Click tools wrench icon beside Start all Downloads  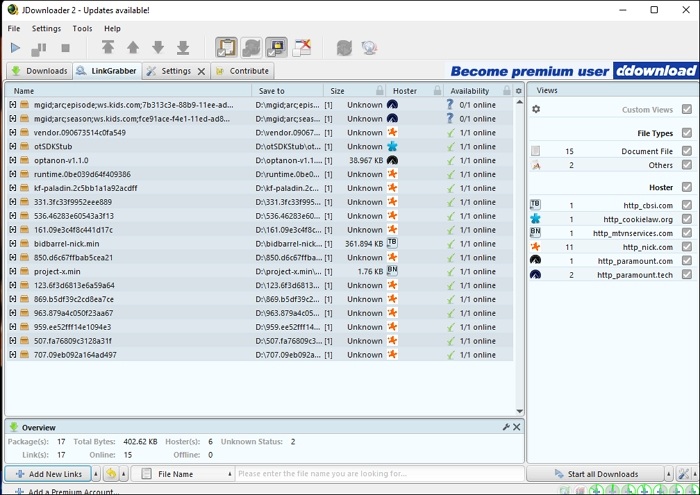(x=683, y=474)
